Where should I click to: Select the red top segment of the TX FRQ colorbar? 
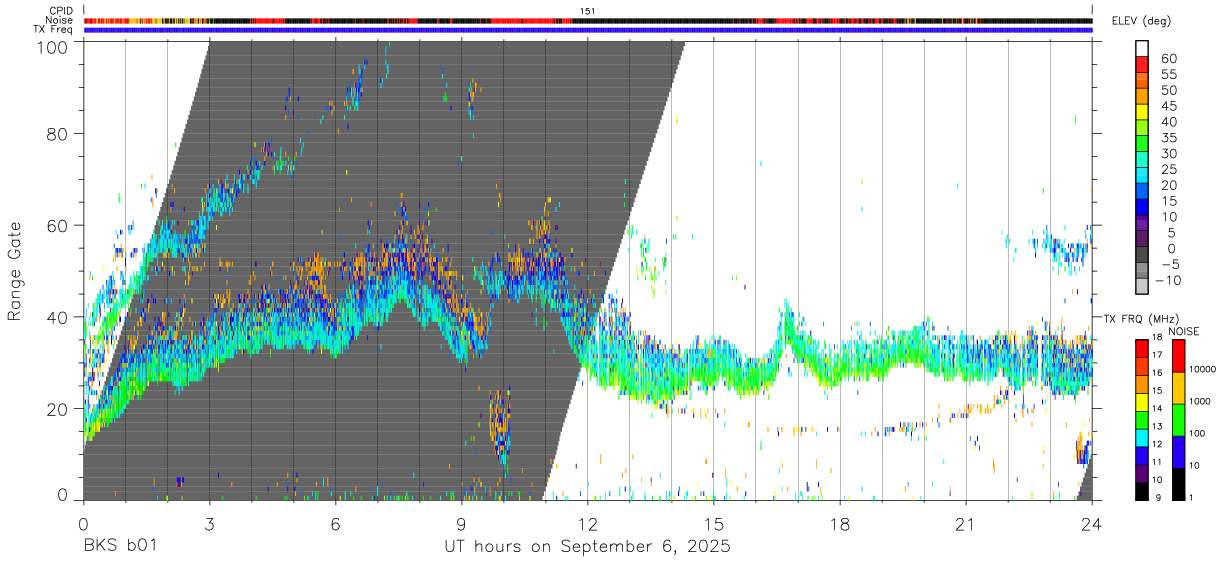tap(1140, 348)
